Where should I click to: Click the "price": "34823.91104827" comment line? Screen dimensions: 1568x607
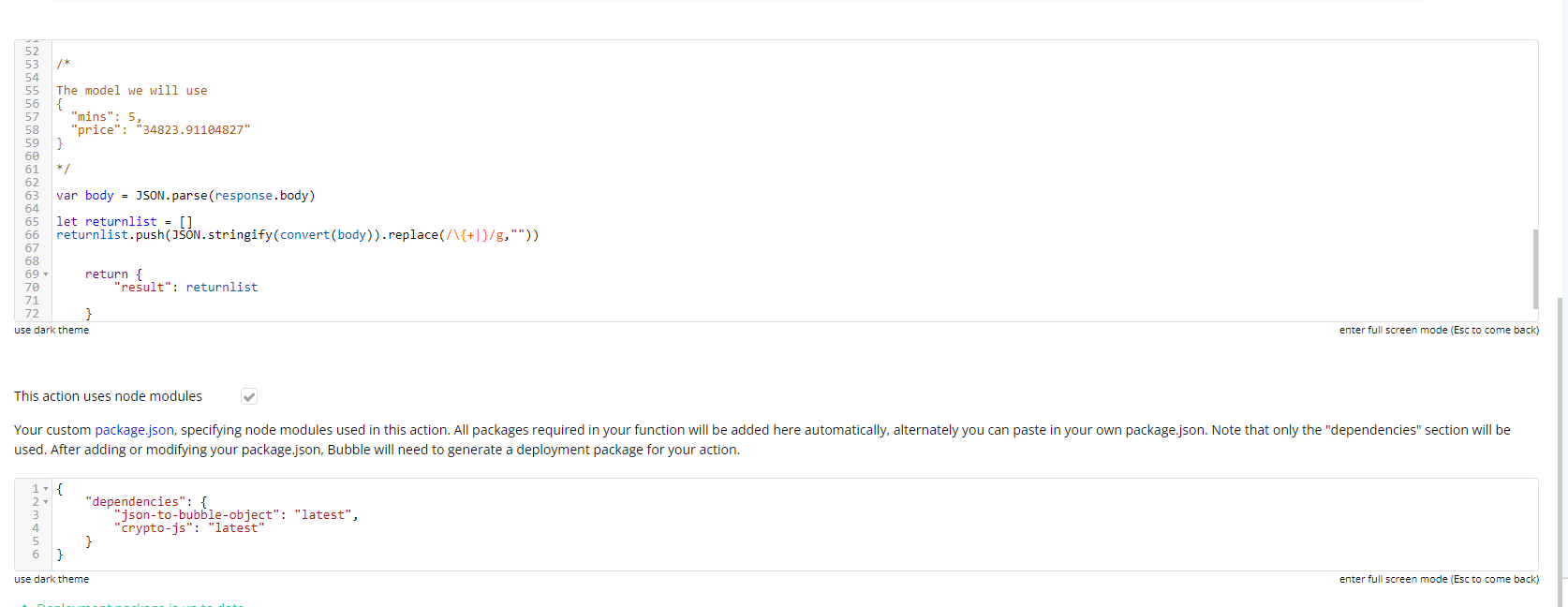[160, 130]
